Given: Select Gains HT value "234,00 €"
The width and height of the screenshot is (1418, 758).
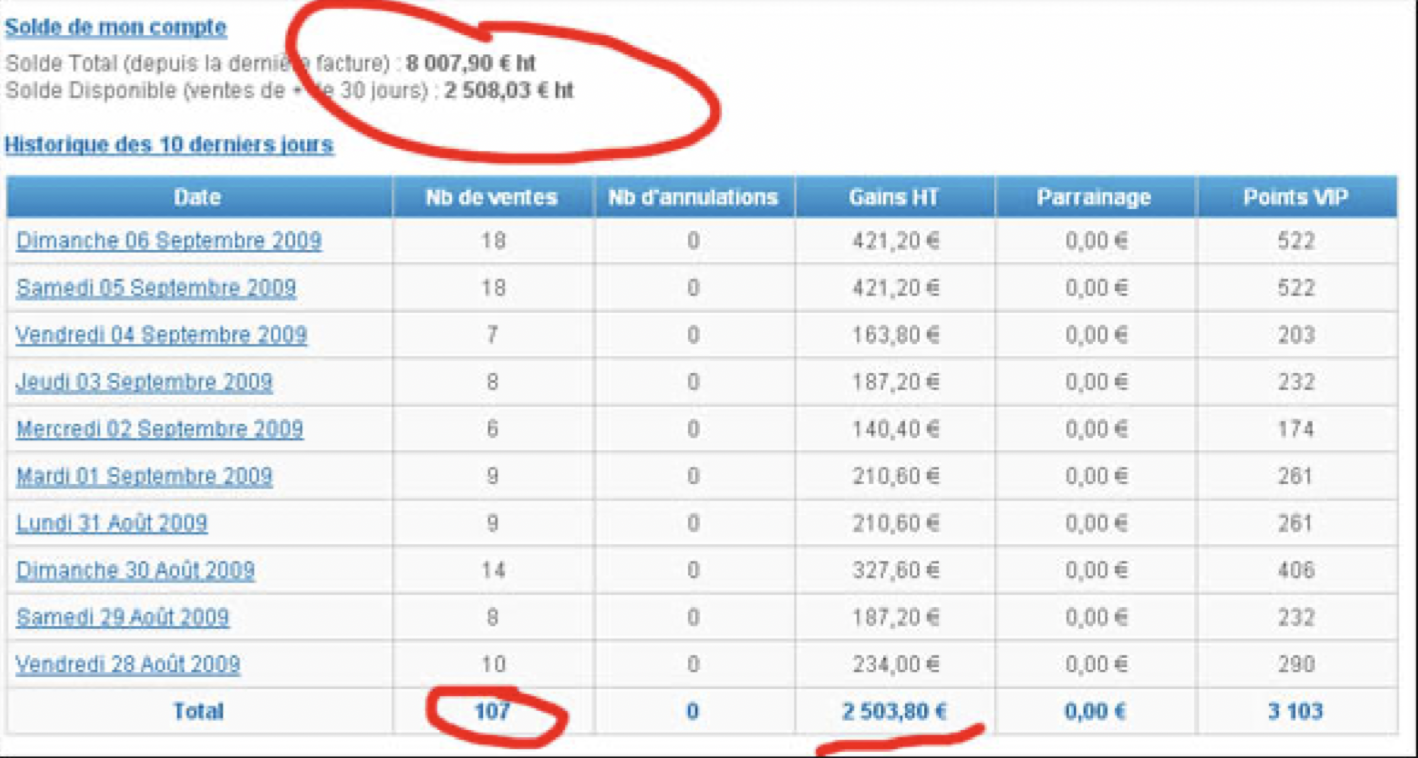Looking at the screenshot, I should point(896,664).
